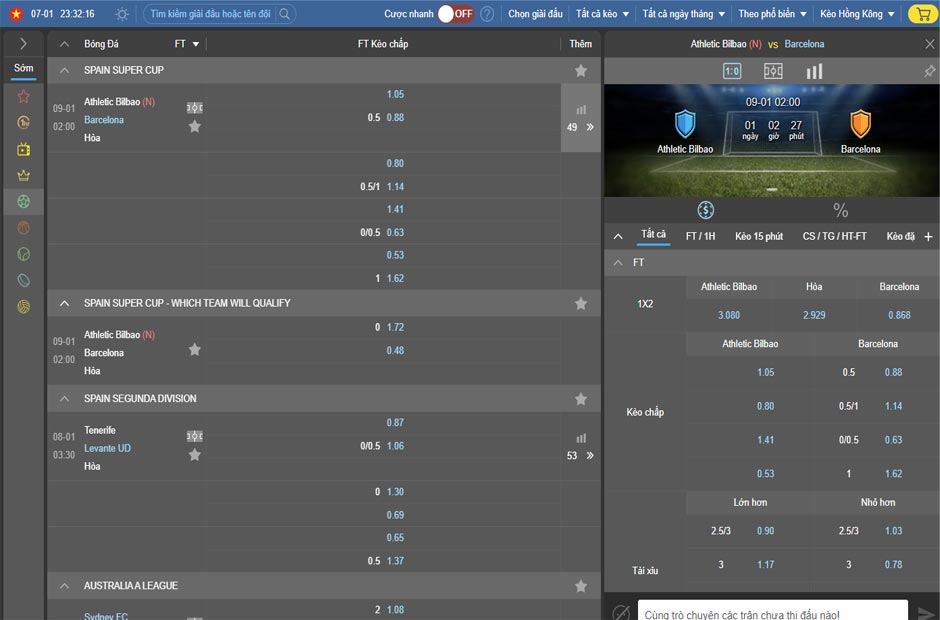Show statistics bars for Athletic Bilbao match row

tap(581, 110)
